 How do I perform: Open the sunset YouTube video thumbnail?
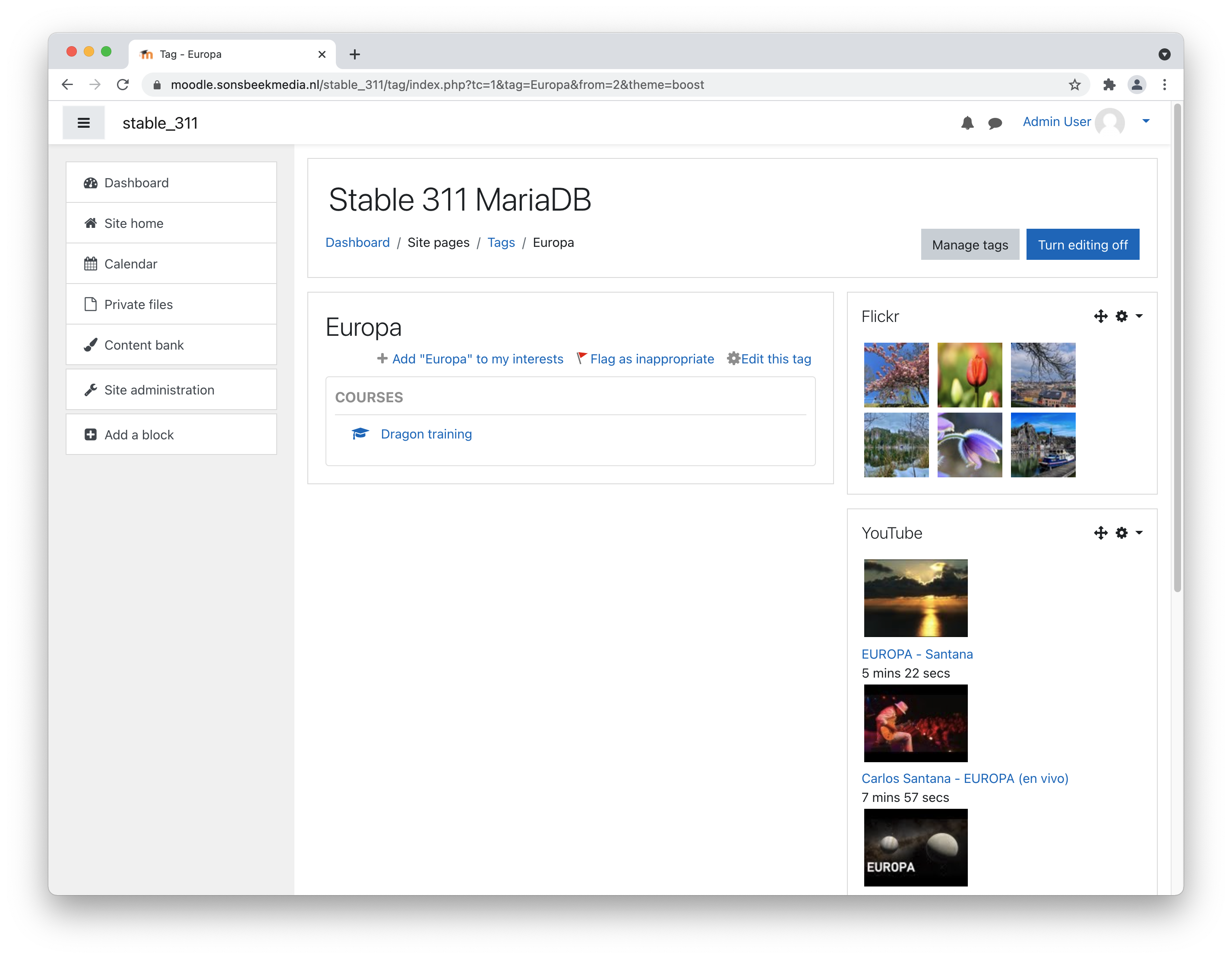[916, 599]
